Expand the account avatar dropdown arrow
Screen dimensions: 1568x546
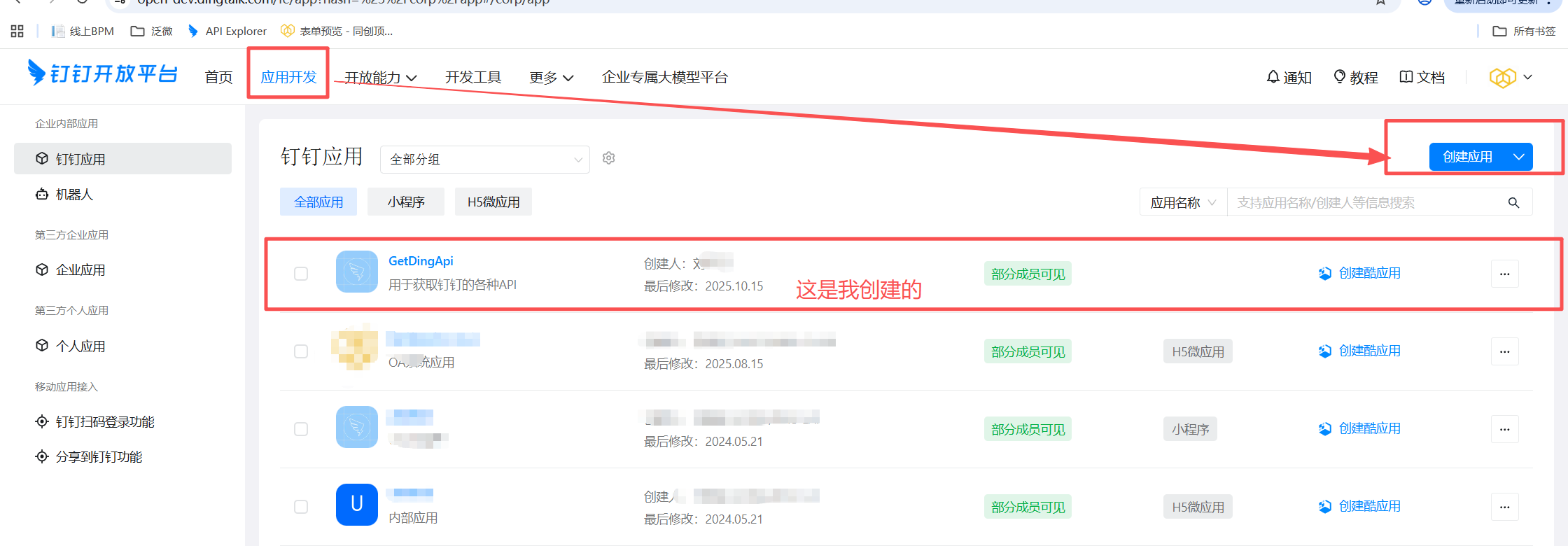click(1528, 77)
